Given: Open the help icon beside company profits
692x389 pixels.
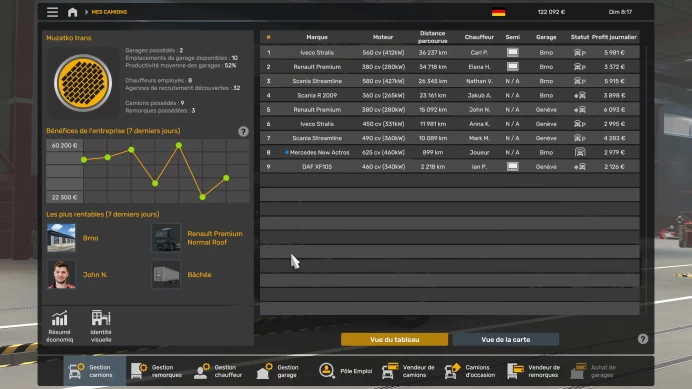Looking at the screenshot, I should (243, 131).
